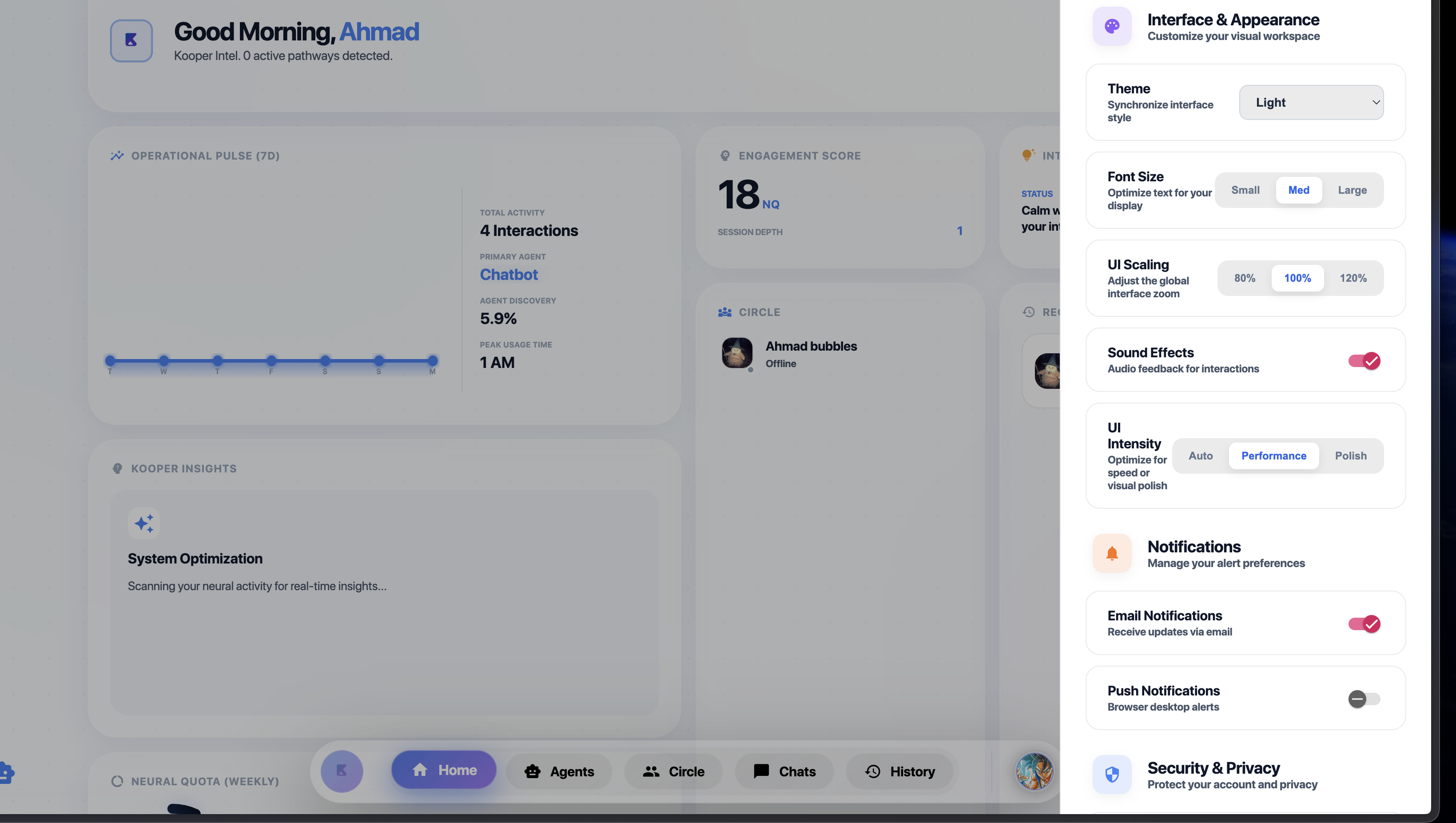
Task: Open Ahmad bubbles contact avatar
Action: click(737, 353)
